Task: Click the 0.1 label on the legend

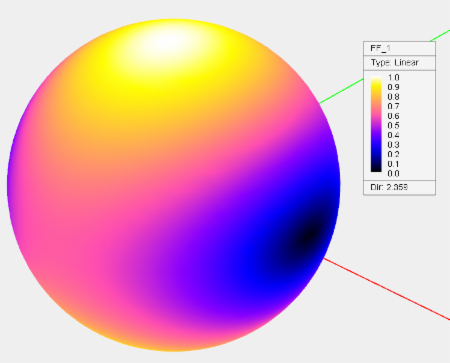Action: [x=393, y=164]
